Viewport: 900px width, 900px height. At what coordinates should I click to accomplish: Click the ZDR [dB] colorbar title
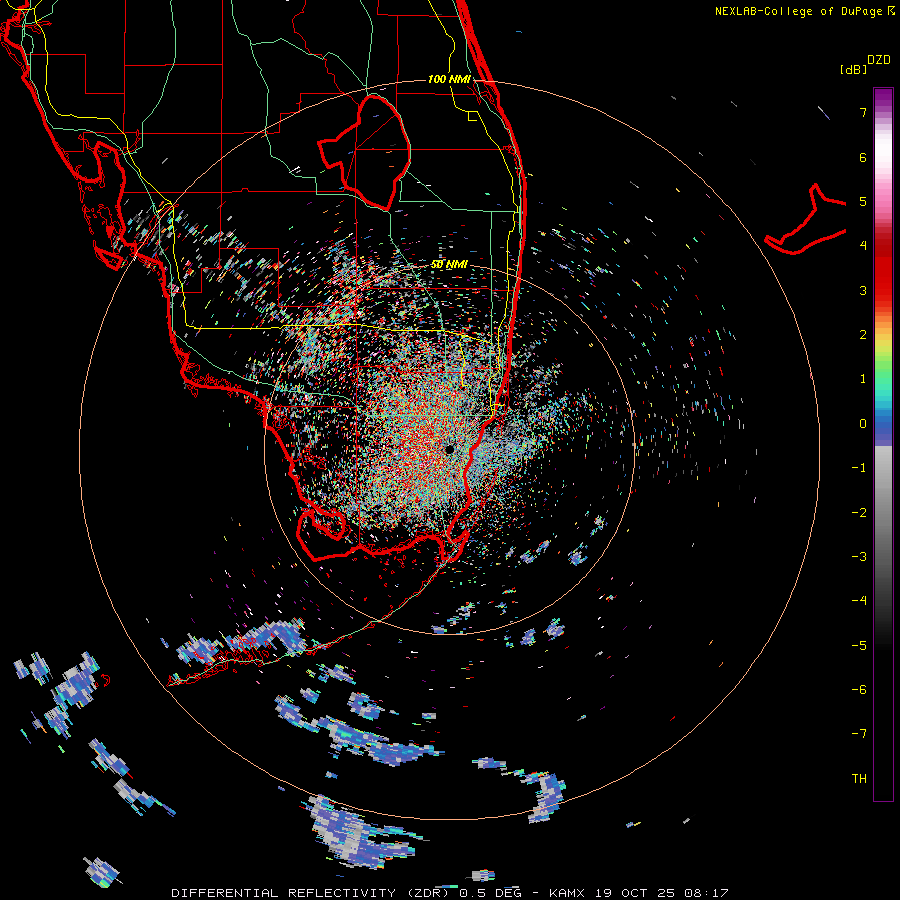[x=865, y=64]
